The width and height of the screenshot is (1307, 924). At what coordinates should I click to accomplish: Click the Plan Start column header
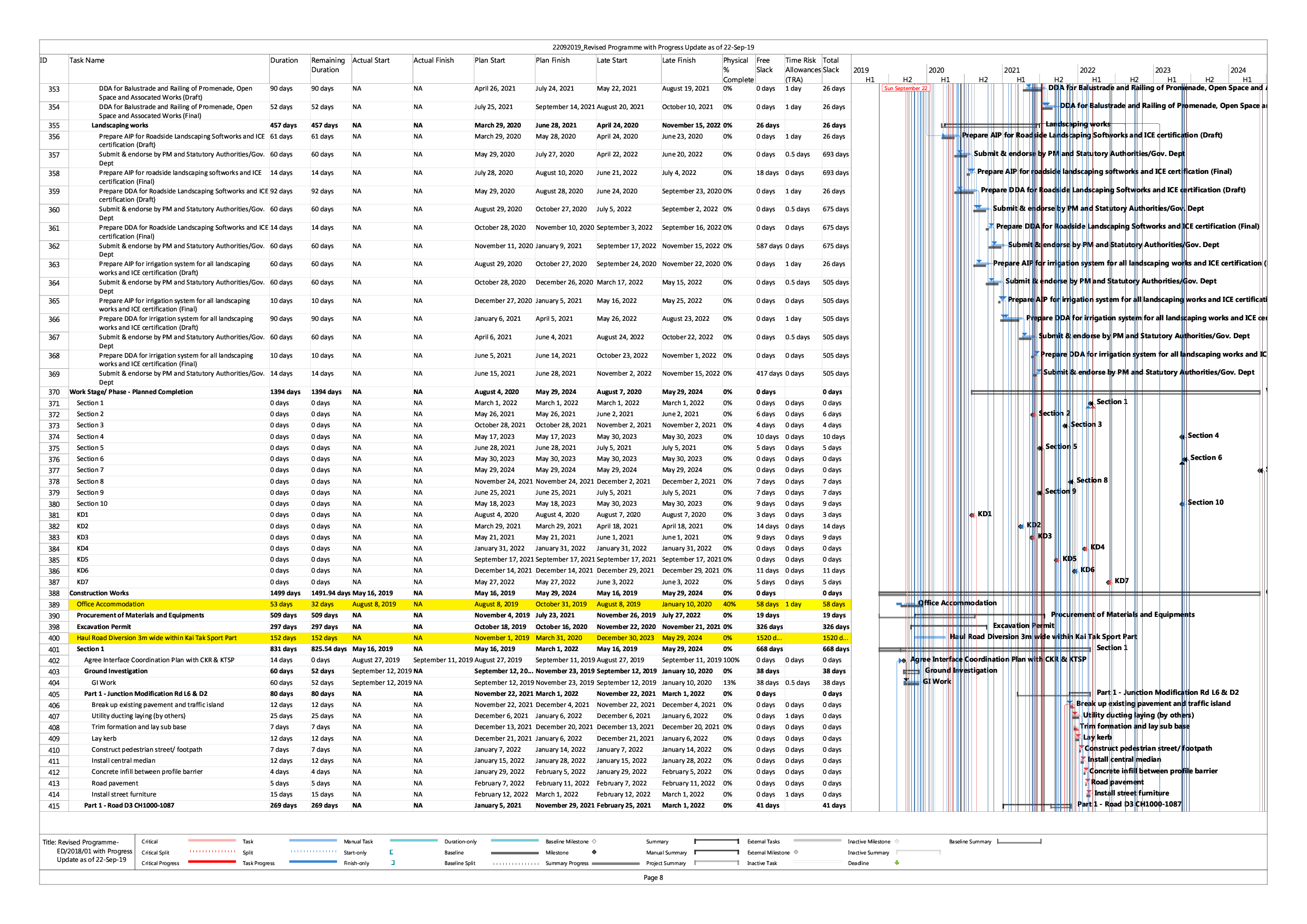[489, 61]
